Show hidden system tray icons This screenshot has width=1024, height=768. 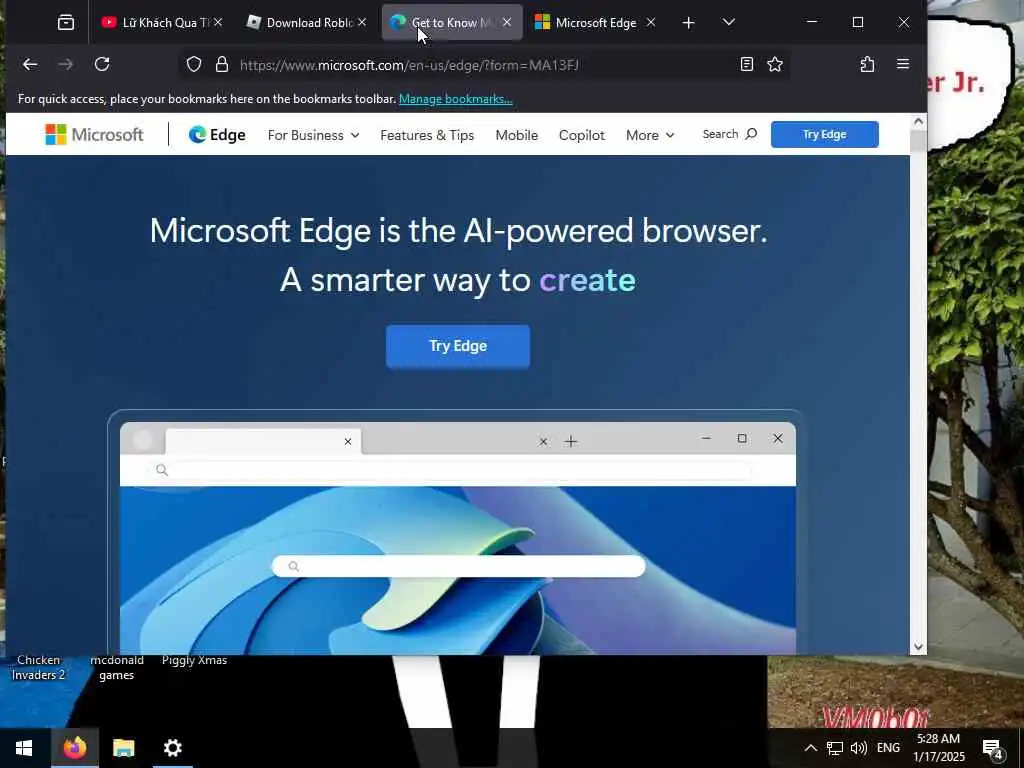810,748
